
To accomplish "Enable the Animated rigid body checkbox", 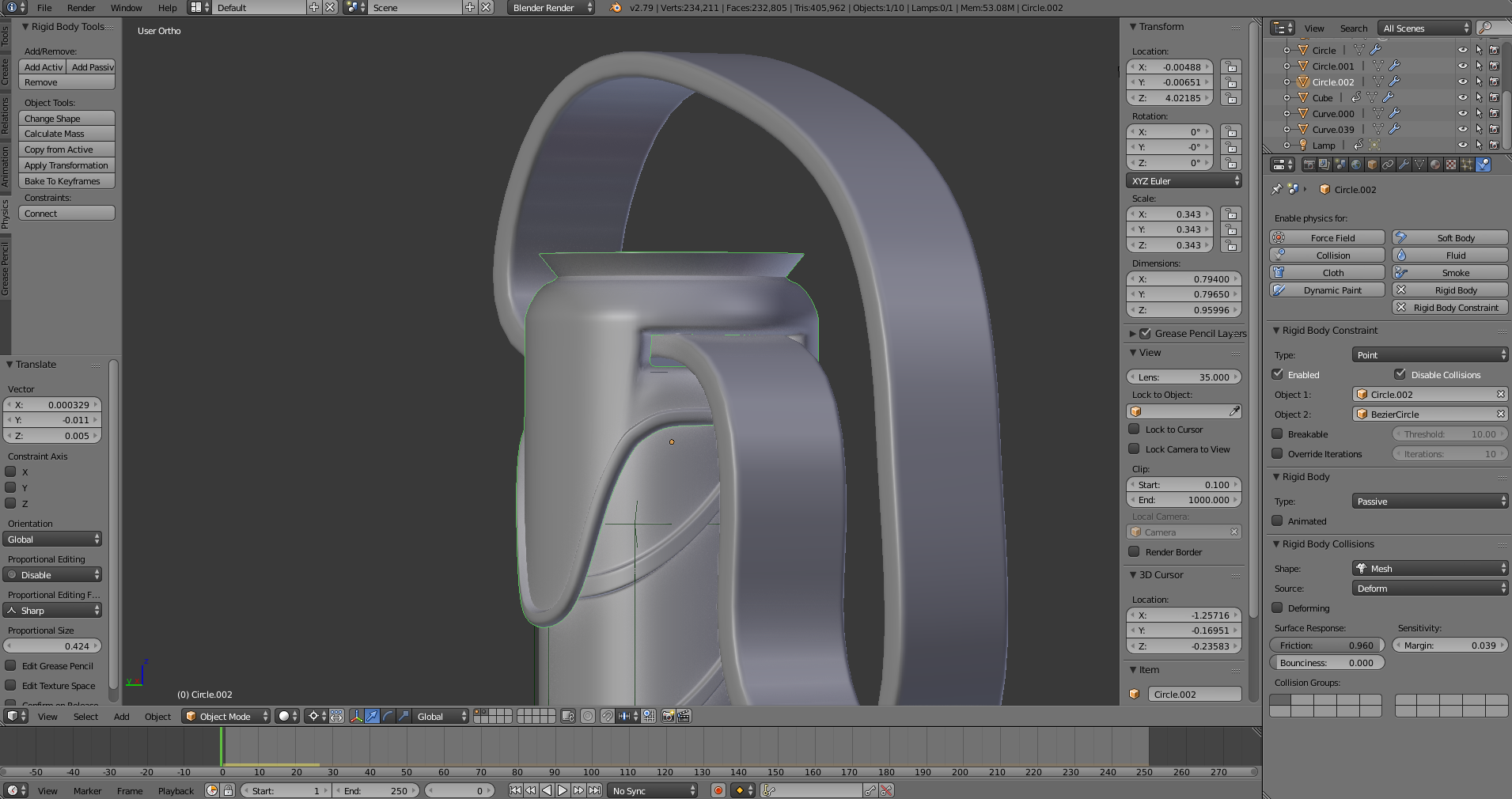I will pos(1277,521).
